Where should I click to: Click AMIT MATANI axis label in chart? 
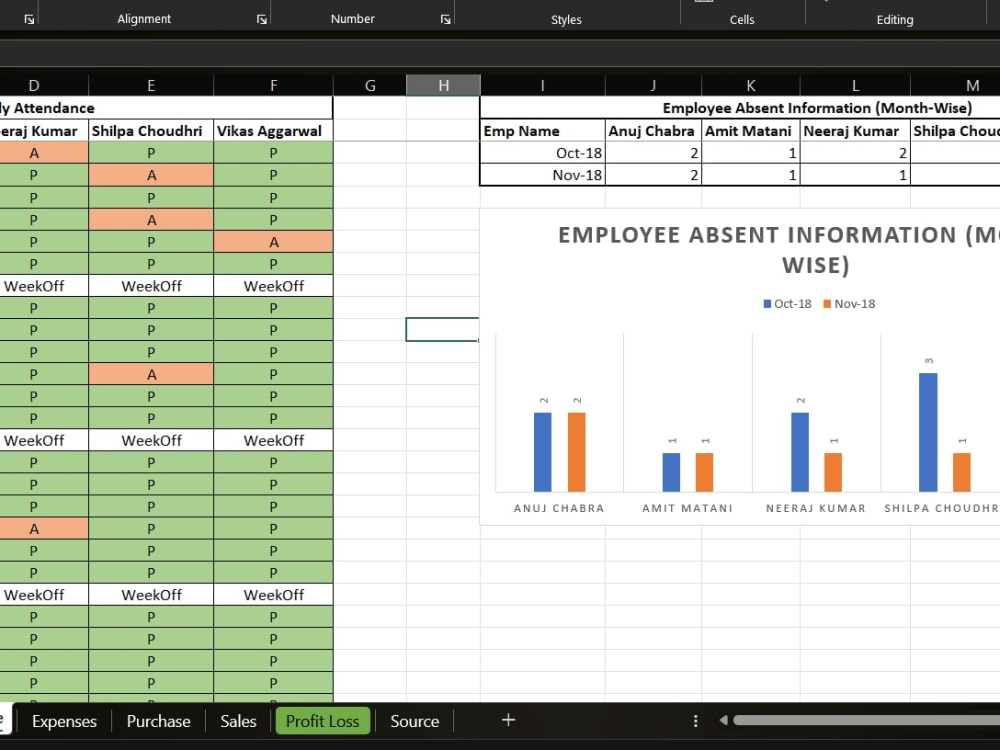[688, 508]
